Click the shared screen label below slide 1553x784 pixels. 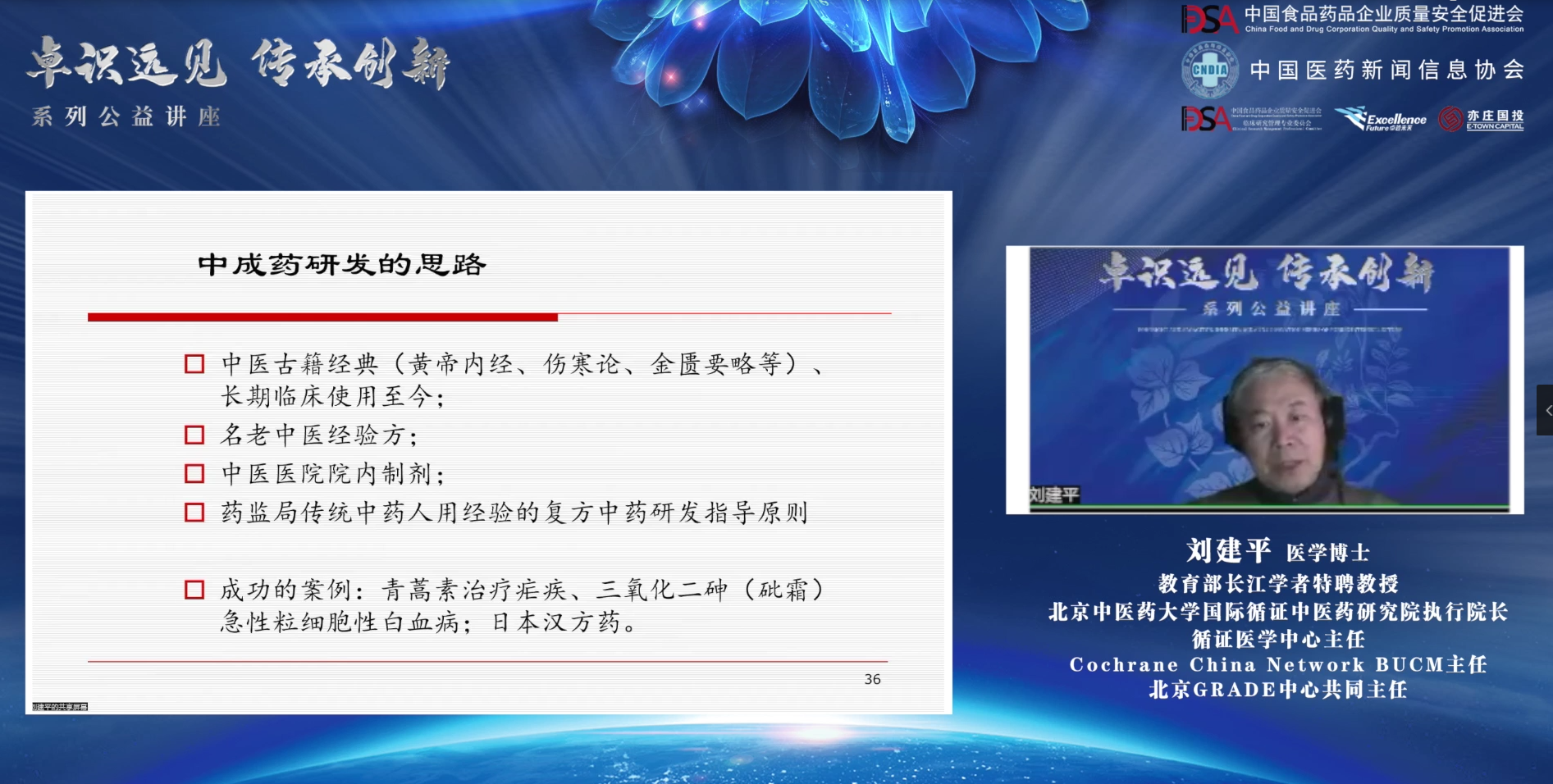pyautogui.click(x=60, y=706)
